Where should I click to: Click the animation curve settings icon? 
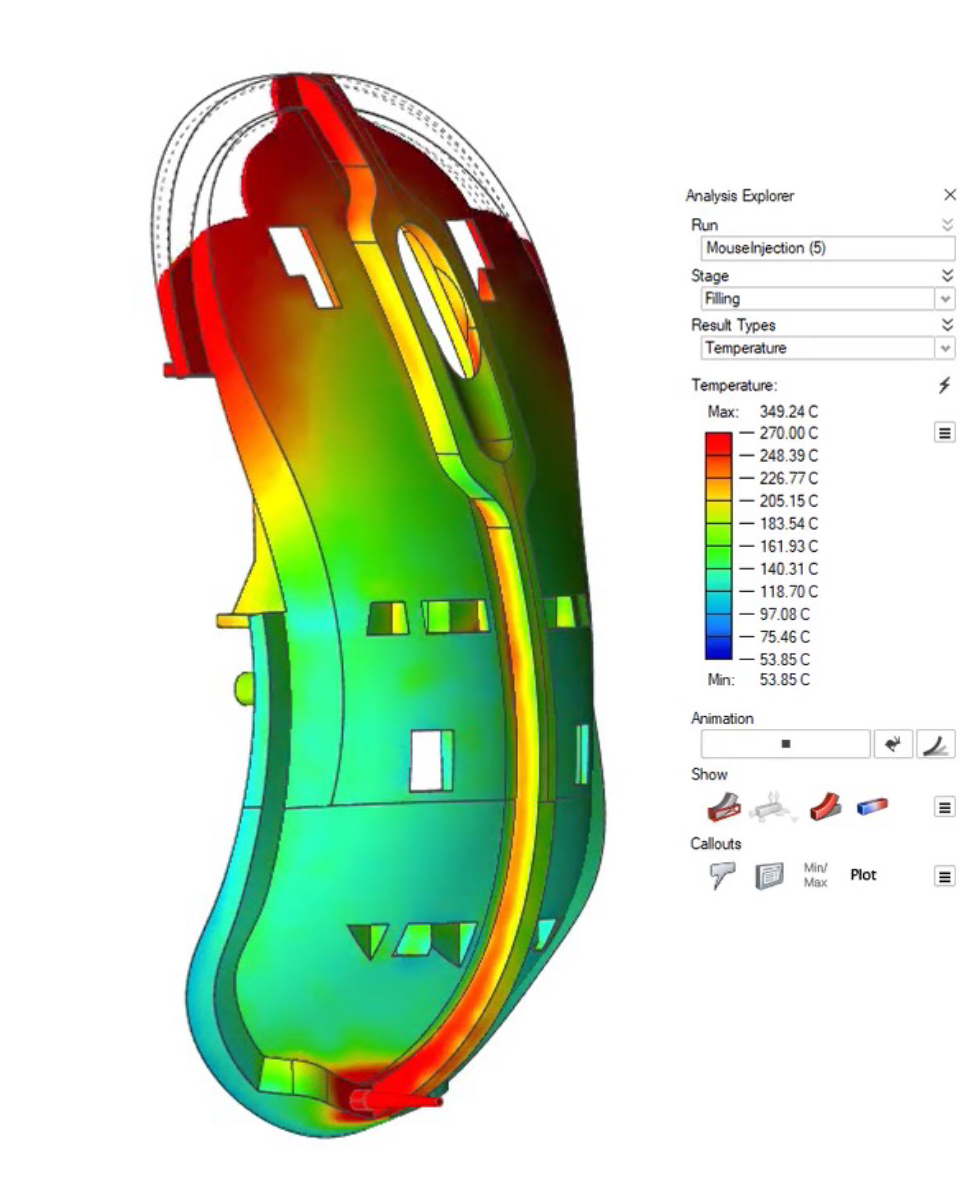(935, 744)
